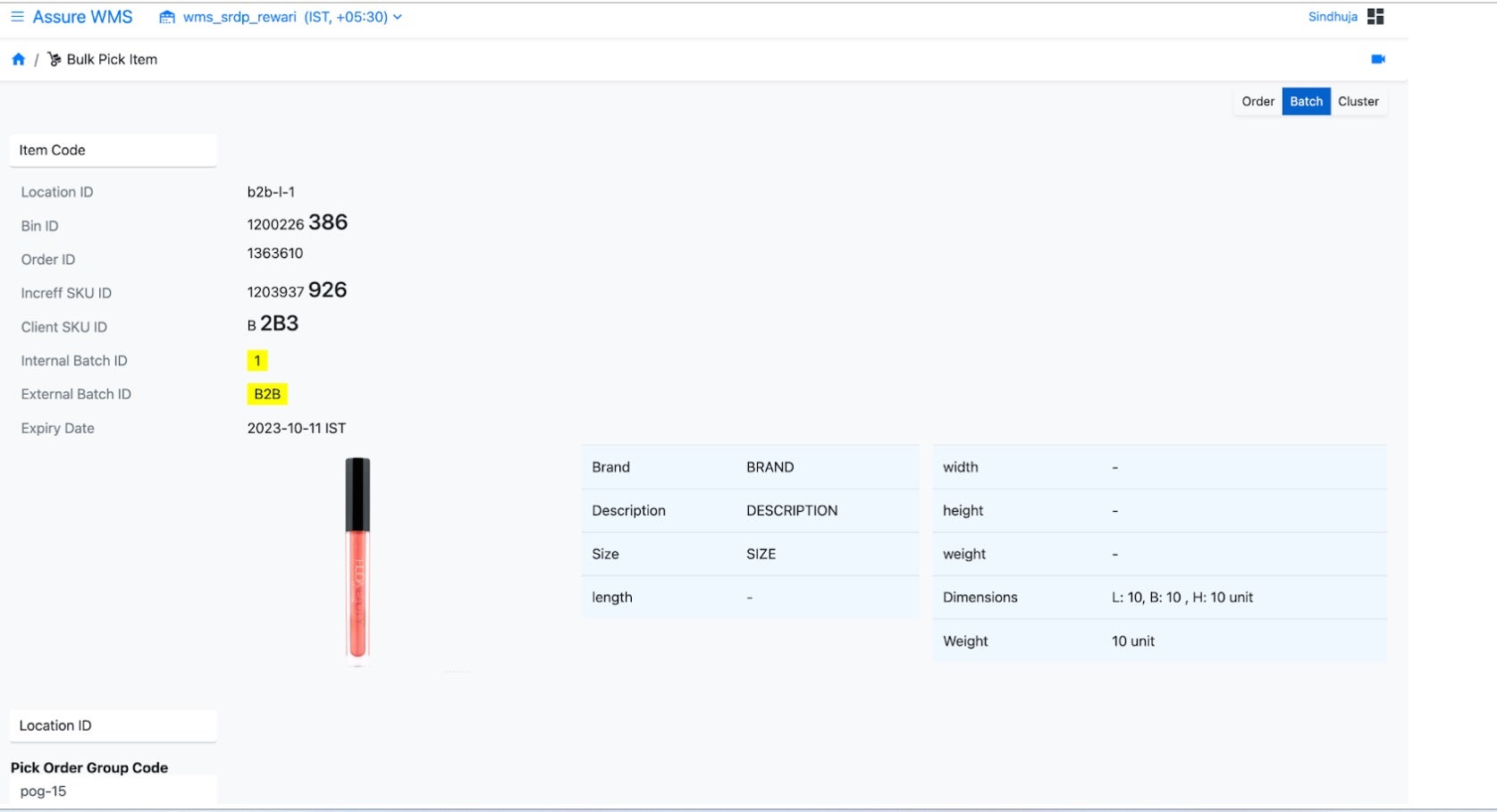Viewport: 1497px width, 812px height.
Task: Click the video camera icon
Action: tap(1377, 59)
